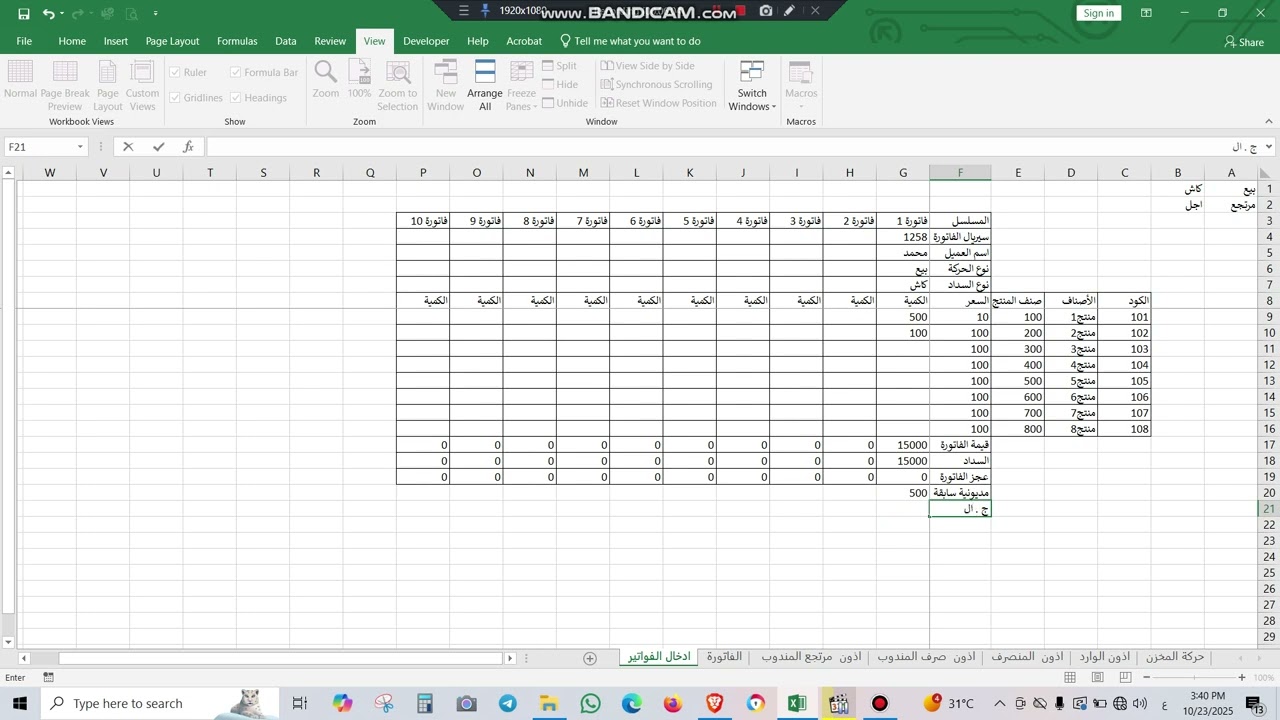Open the Developer ribbon tab
The width and height of the screenshot is (1280, 720).
click(426, 41)
